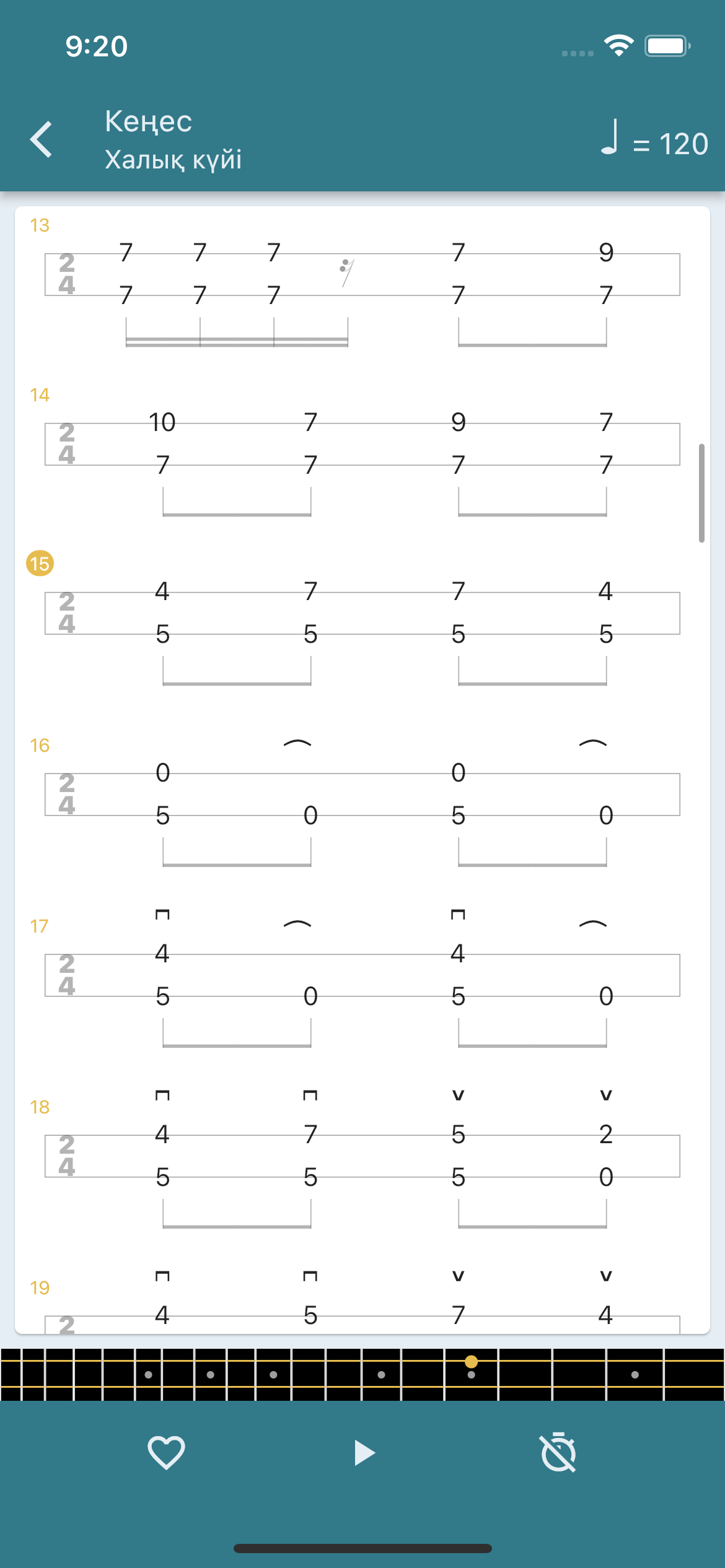Tap the back arrow in header
Viewport: 725px width, 1568px height.
[41, 139]
